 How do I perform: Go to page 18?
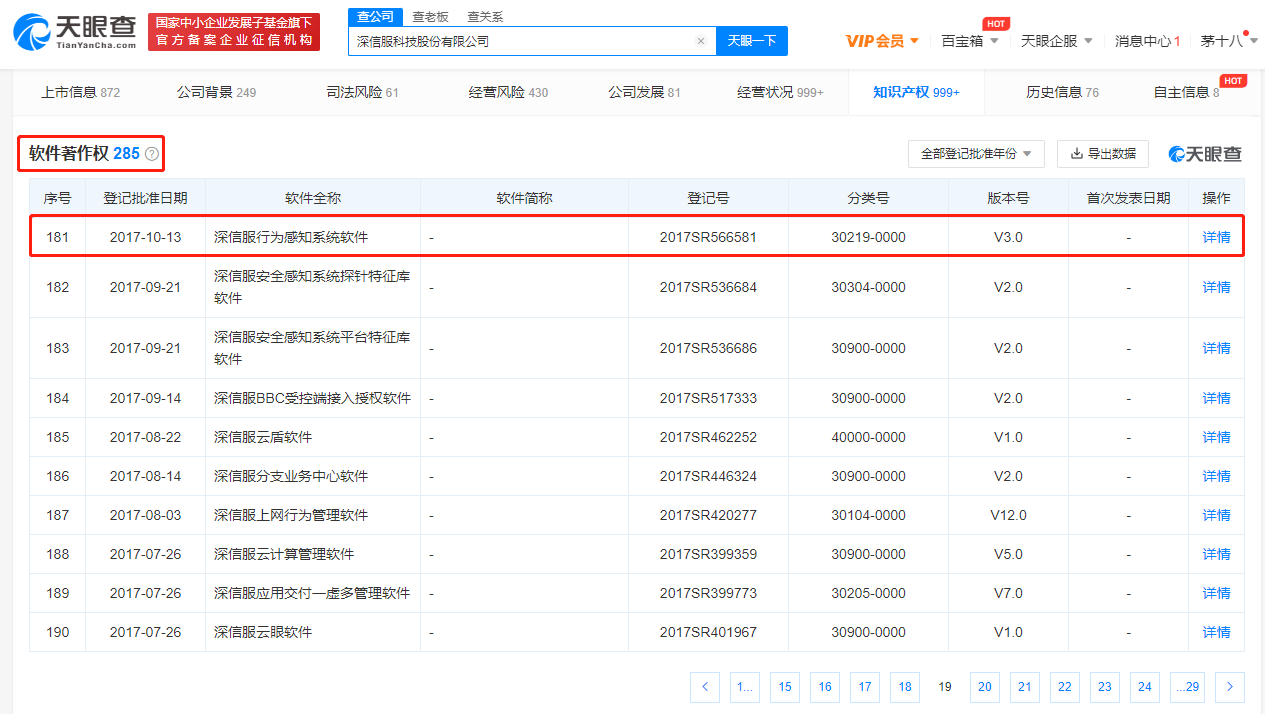pos(905,686)
